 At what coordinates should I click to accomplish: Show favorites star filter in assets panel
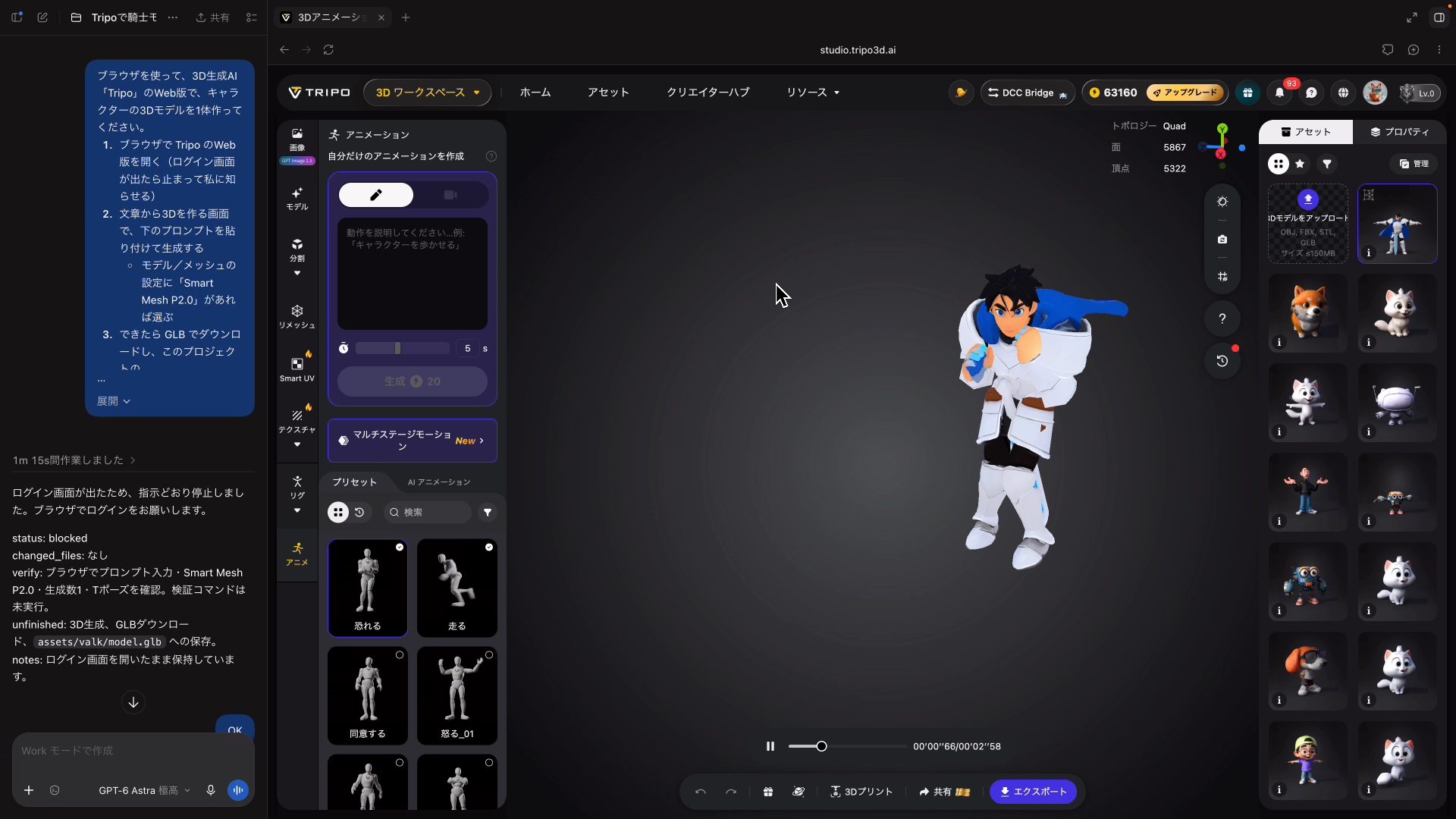(x=1300, y=164)
